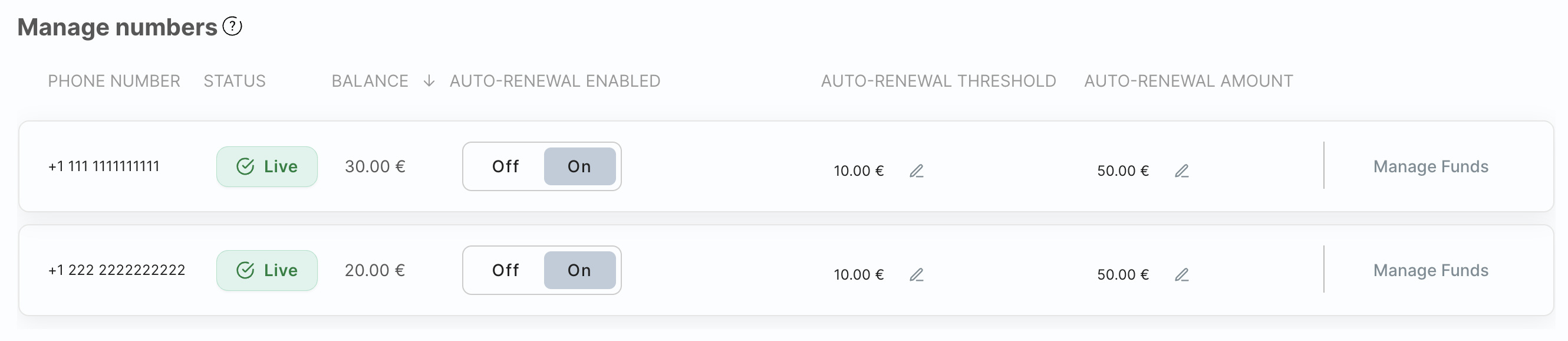Turn off auto-renewal for +1 111 1111111111
1568x341 pixels.
click(505, 167)
